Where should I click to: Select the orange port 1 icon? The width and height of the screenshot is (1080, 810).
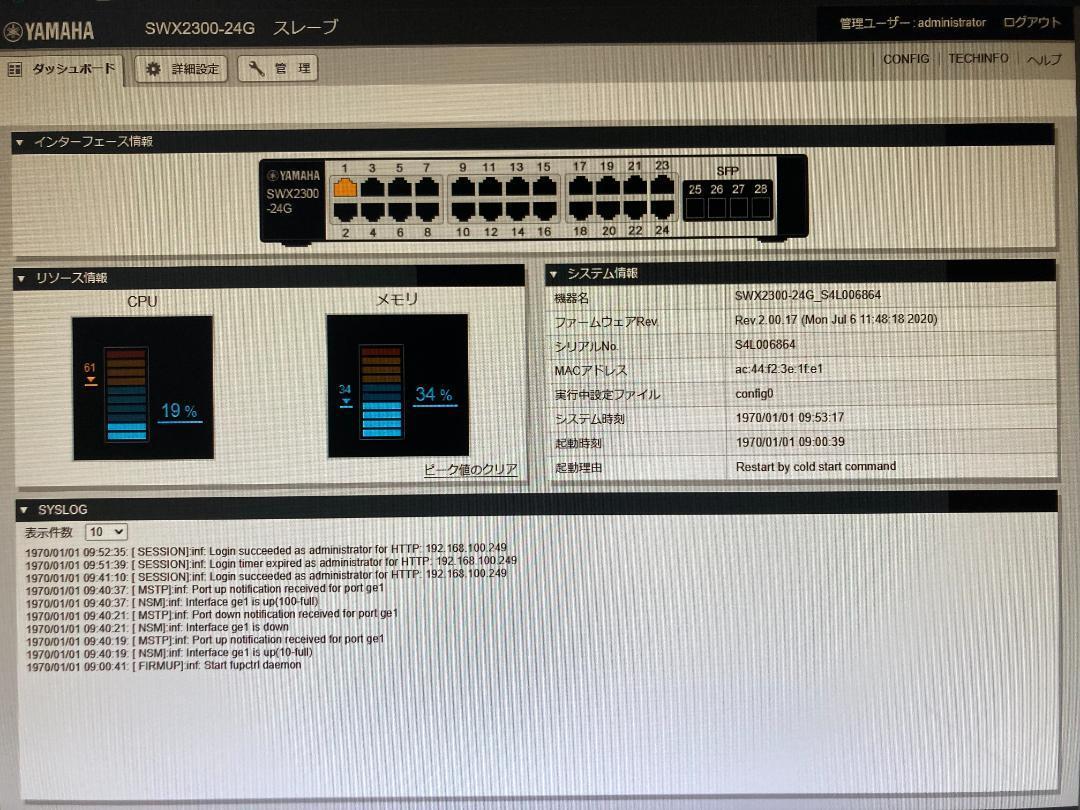pos(345,187)
